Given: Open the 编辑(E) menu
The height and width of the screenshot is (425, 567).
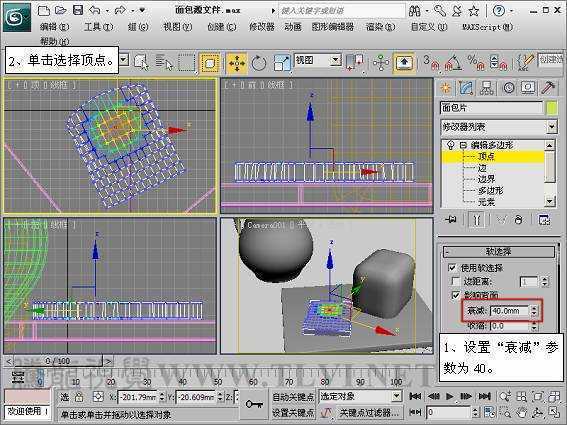Looking at the screenshot, I should pyautogui.click(x=55, y=27).
